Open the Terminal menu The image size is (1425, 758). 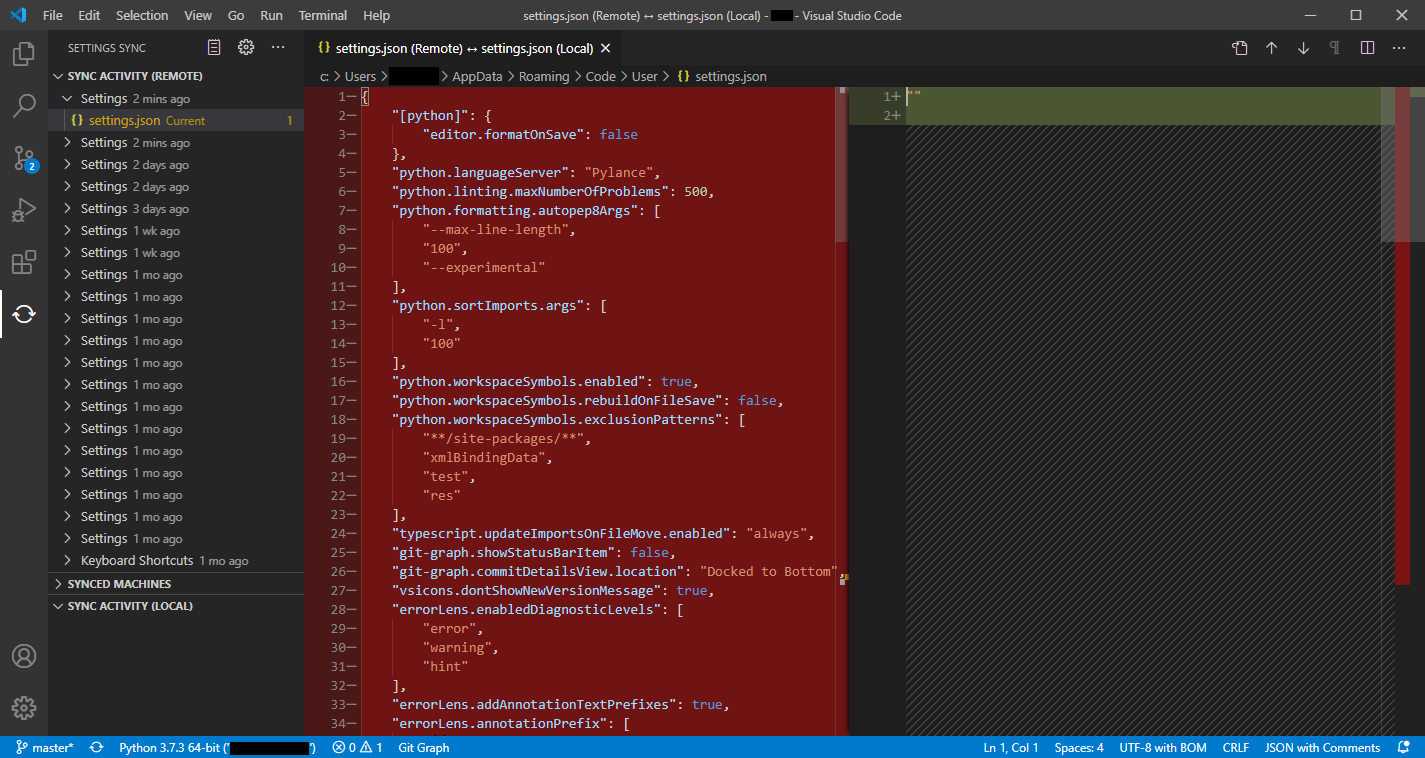coord(322,15)
